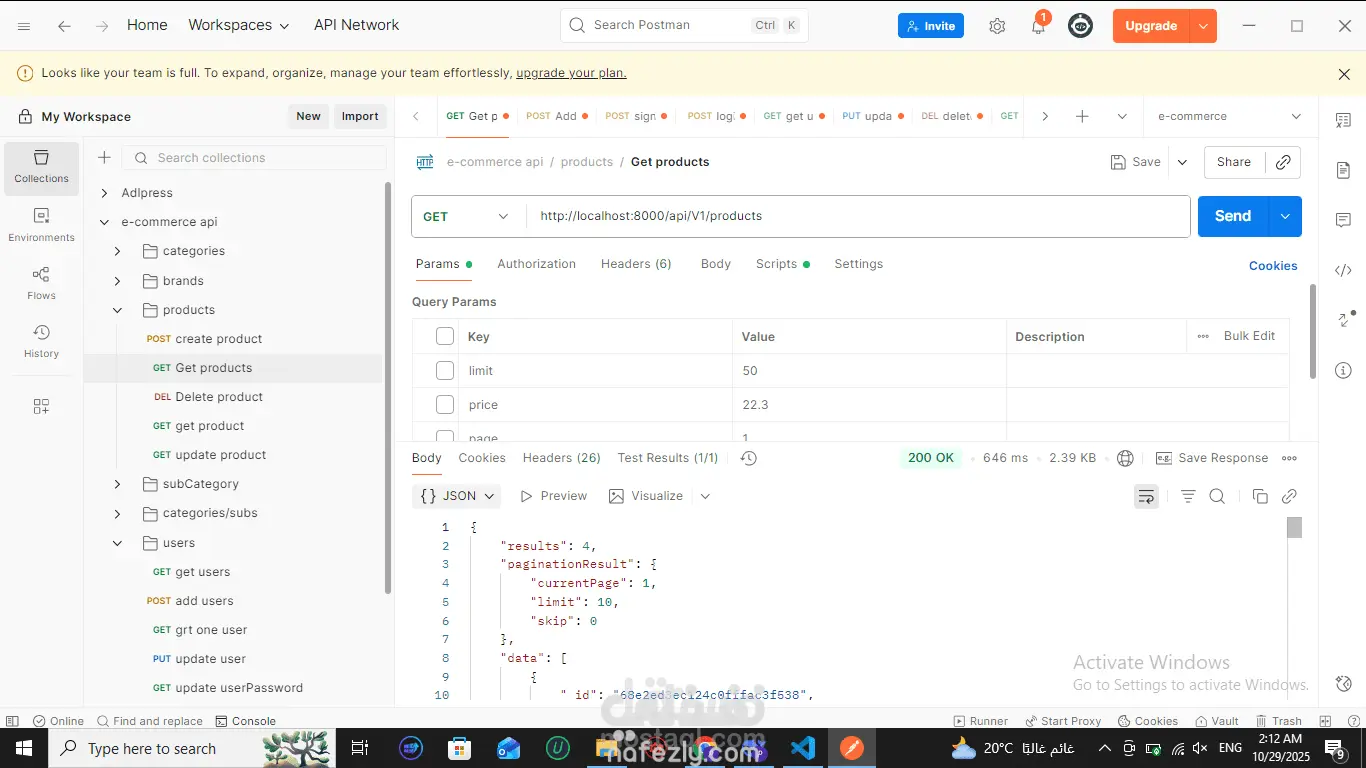Click the Bulk Edit link
1366x768 pixels.
[x=1249, y=336]
